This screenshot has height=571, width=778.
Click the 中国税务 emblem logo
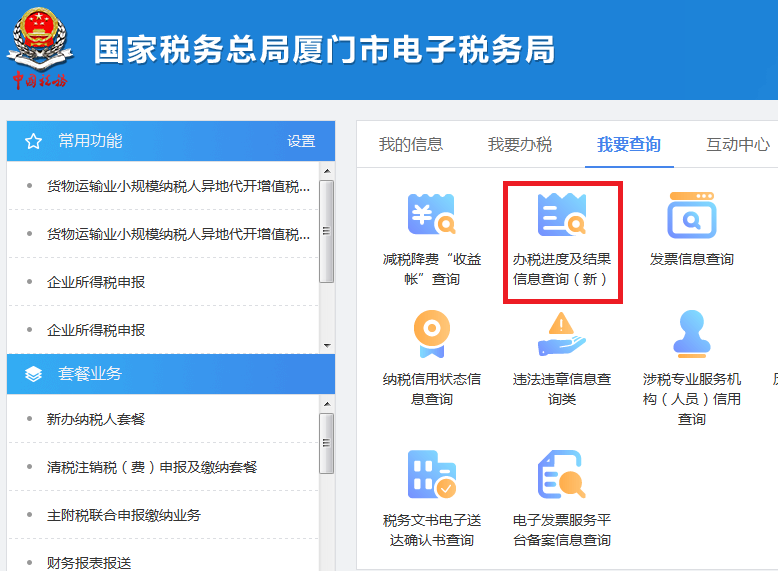(x=40, y=47)
